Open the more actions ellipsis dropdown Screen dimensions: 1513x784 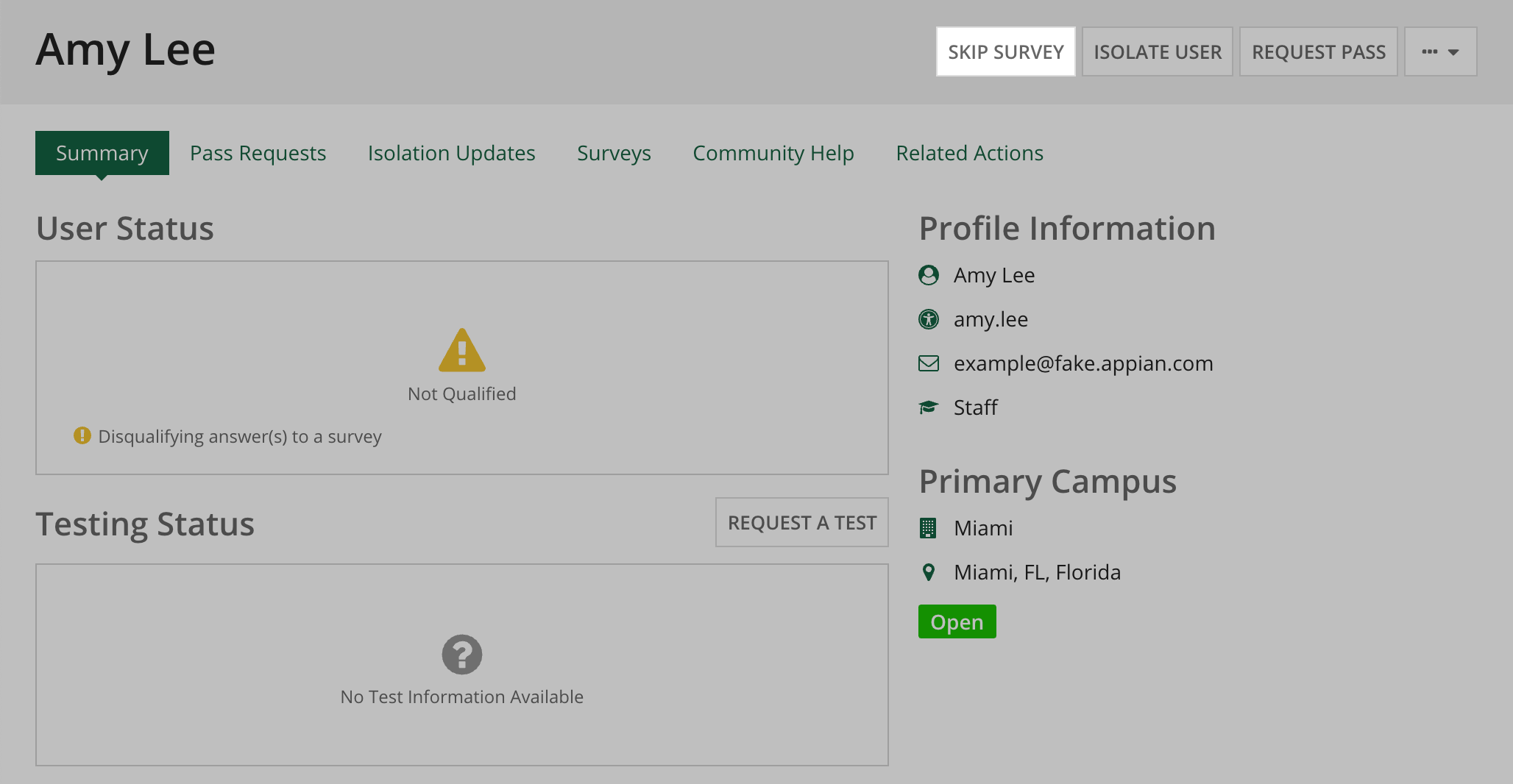(1440, 51)
